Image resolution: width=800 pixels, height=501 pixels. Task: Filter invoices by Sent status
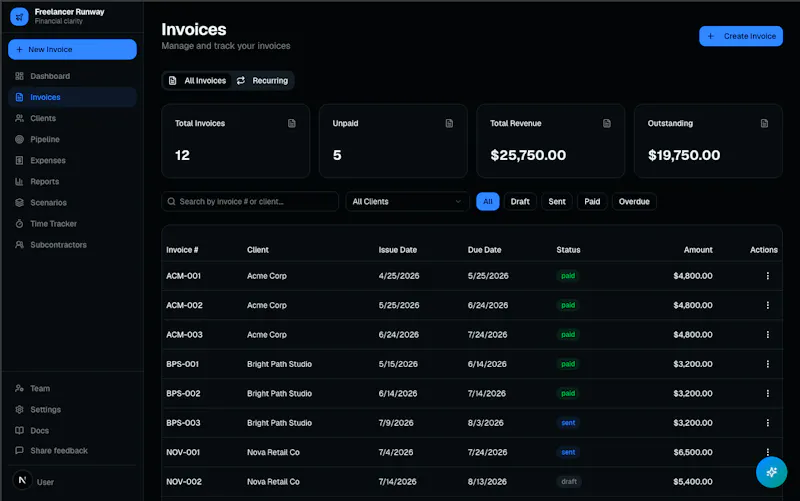click(x=557, y=202)
